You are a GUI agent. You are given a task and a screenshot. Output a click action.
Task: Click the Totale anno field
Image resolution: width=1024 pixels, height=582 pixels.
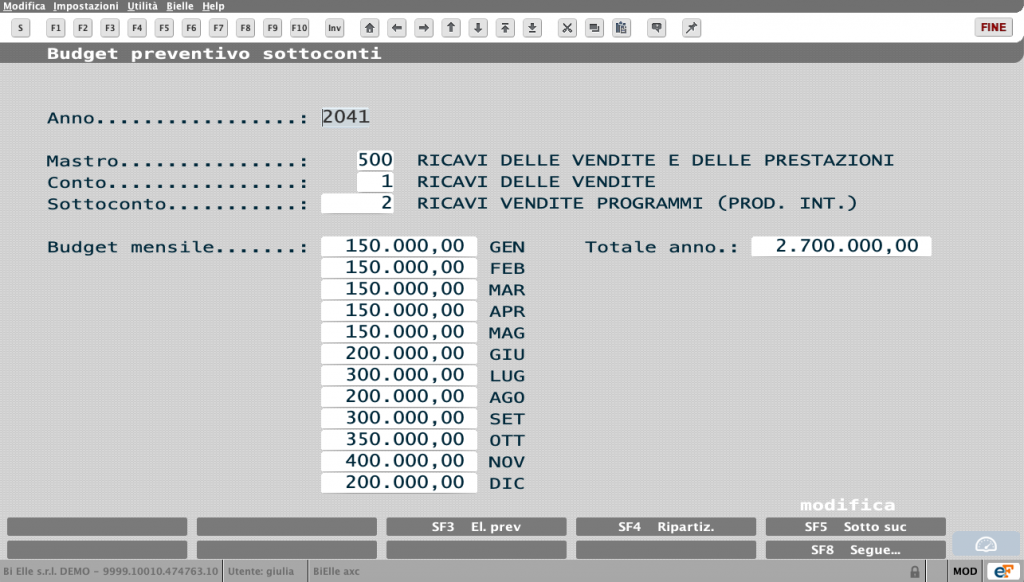click(x=841, y=246)
